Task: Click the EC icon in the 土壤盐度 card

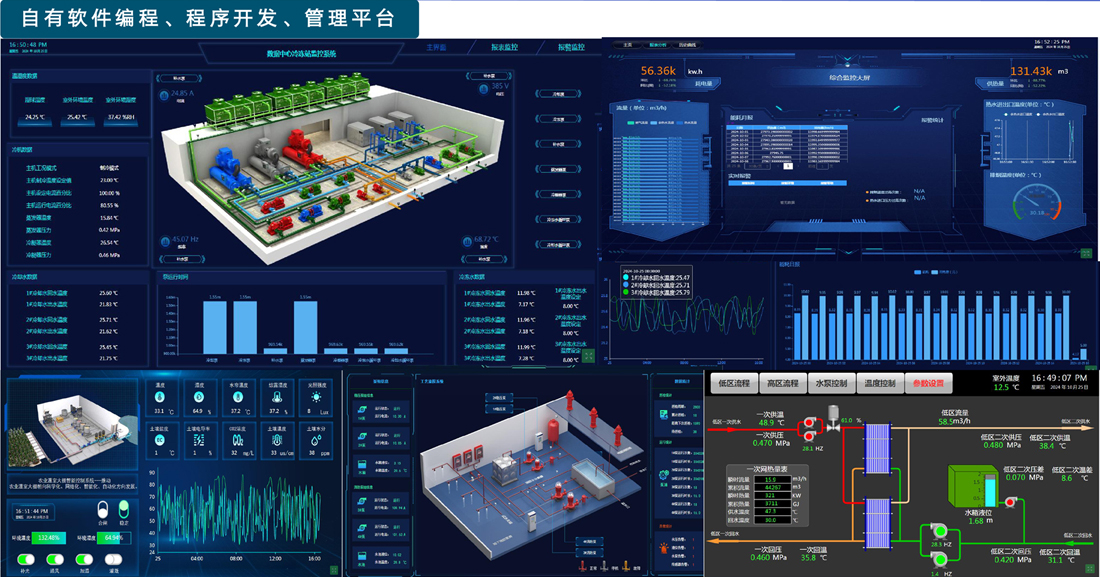Action: click(x=160, y=440)
